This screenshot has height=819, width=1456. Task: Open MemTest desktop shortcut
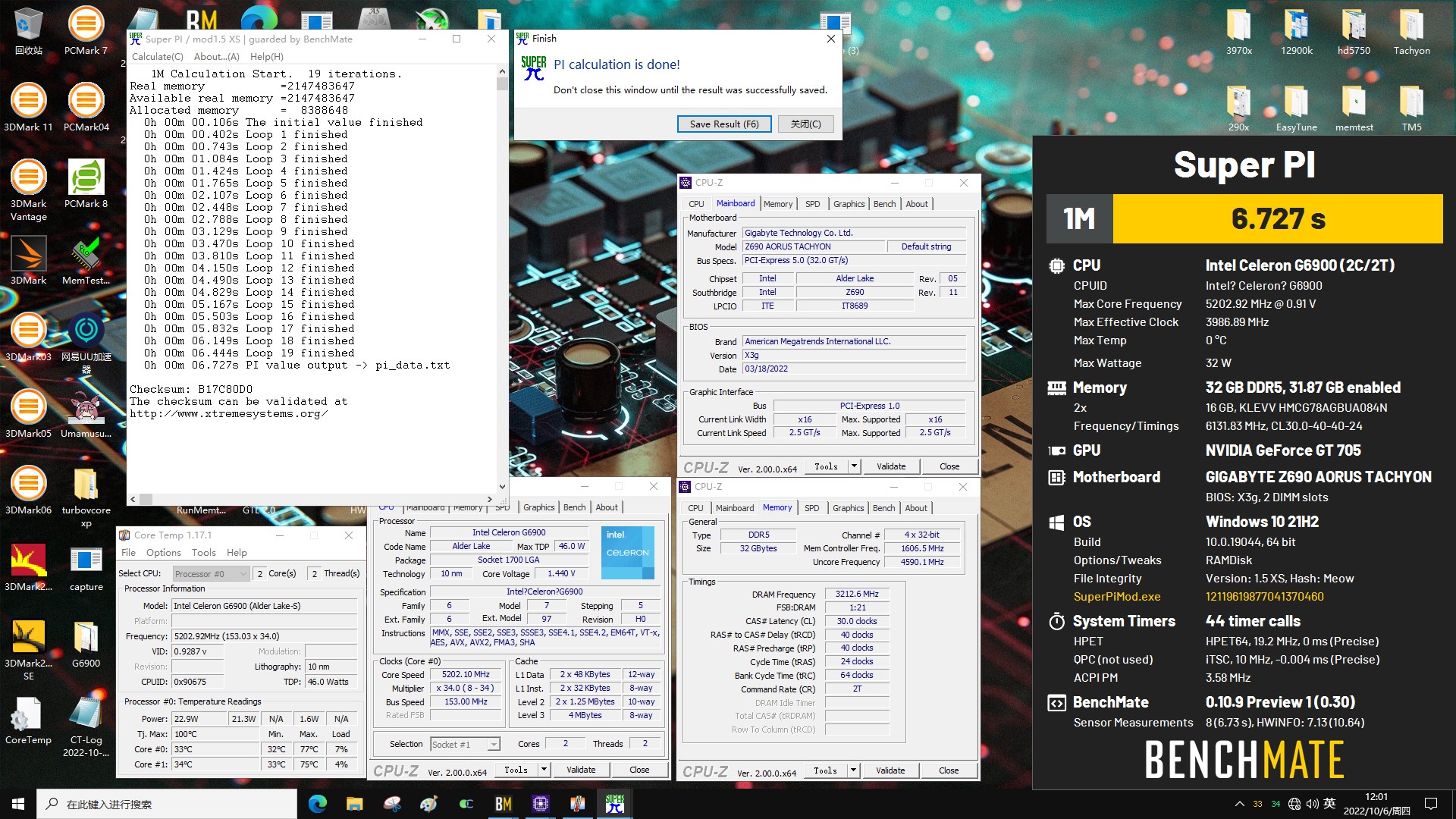point(86,260)
